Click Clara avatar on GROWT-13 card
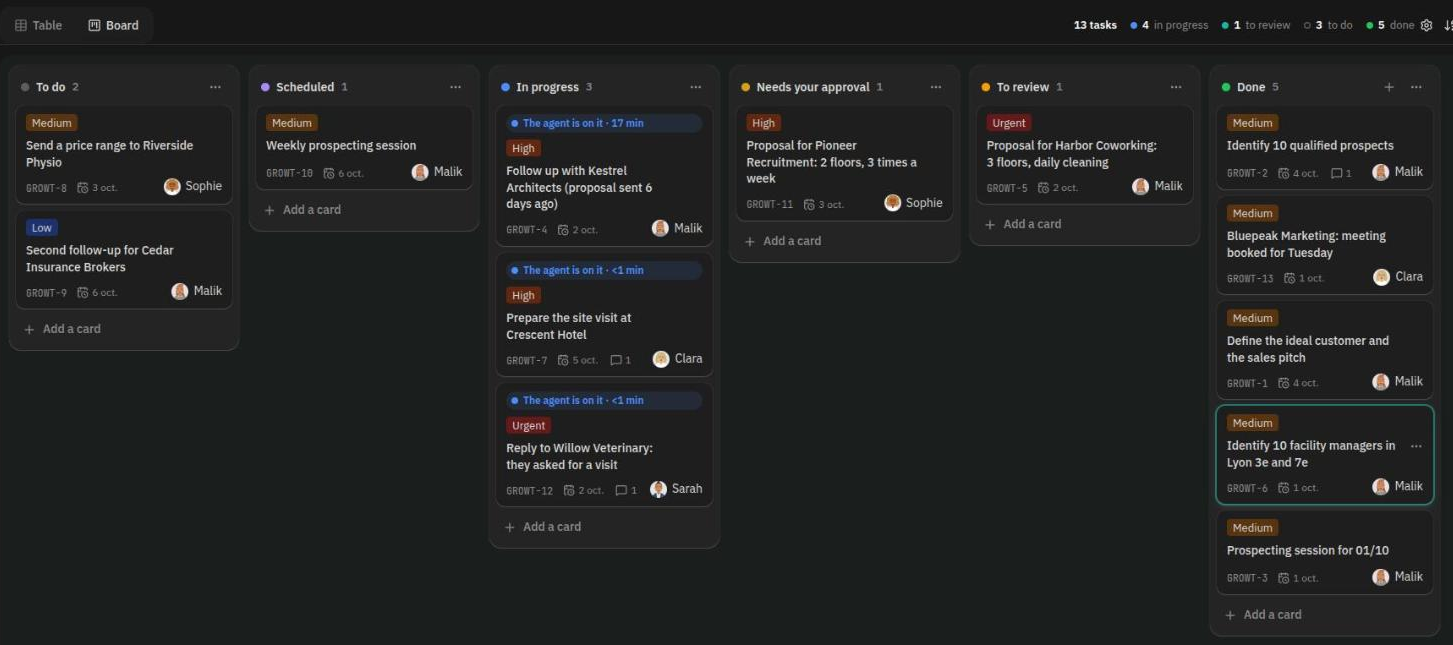1453x645 pixels. click(1382, 277)
